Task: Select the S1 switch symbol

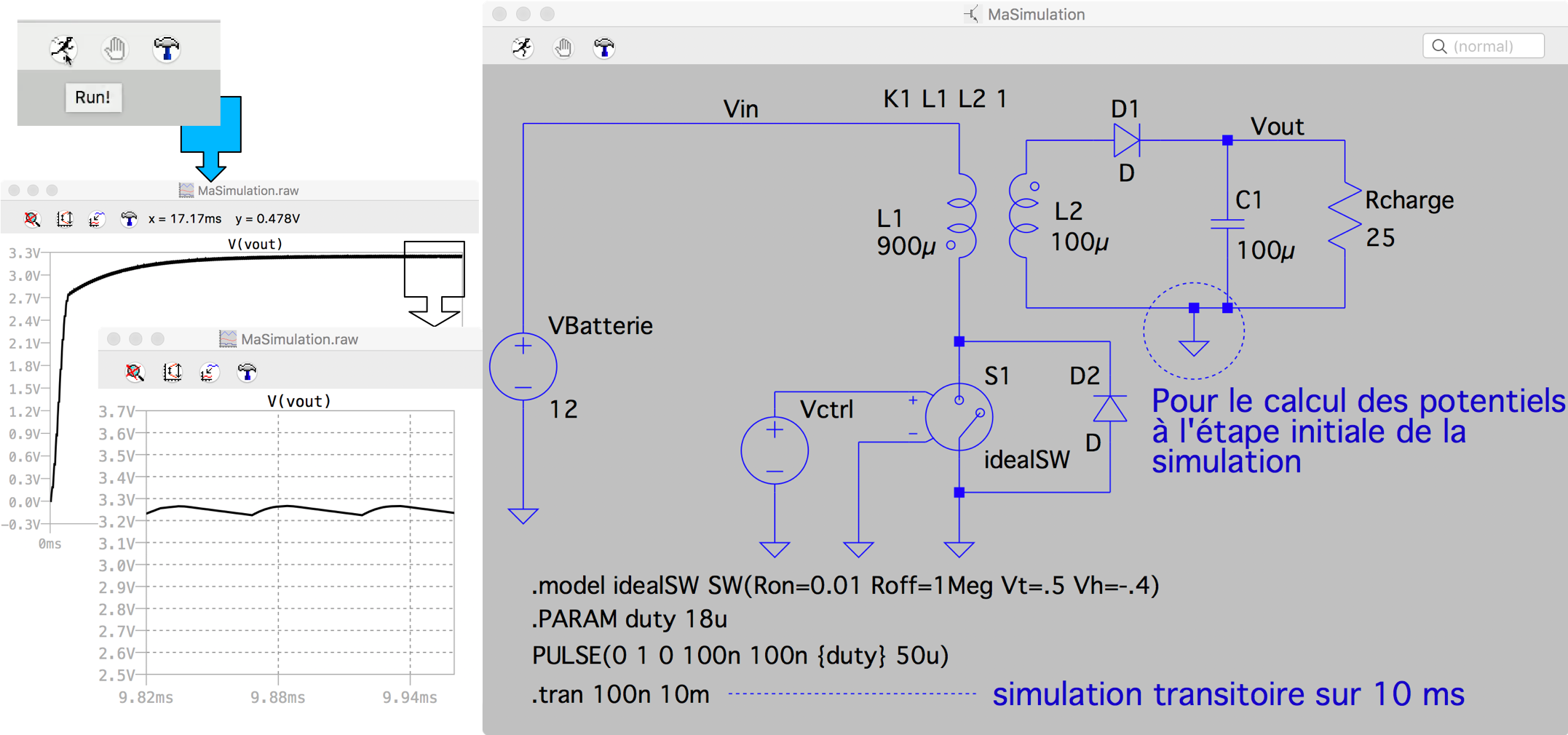Action: pyautogui.click(x=959, y=417)
